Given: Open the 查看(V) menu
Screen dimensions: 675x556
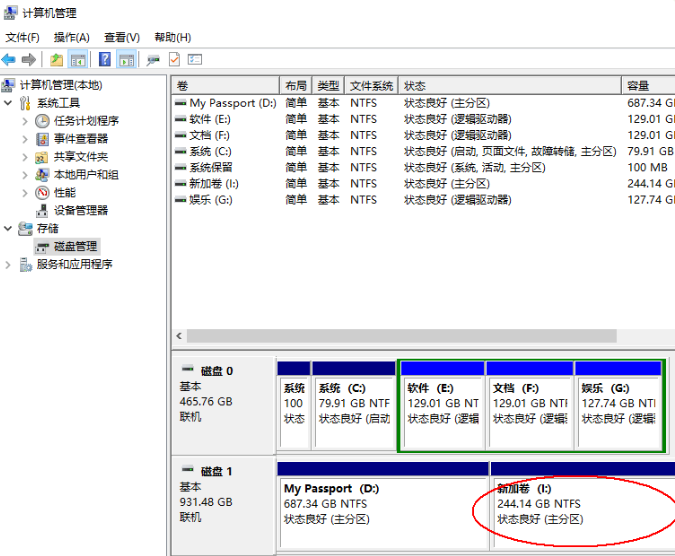Looking at the screenshot, I should pyautogui.click(x=122, y=37).
